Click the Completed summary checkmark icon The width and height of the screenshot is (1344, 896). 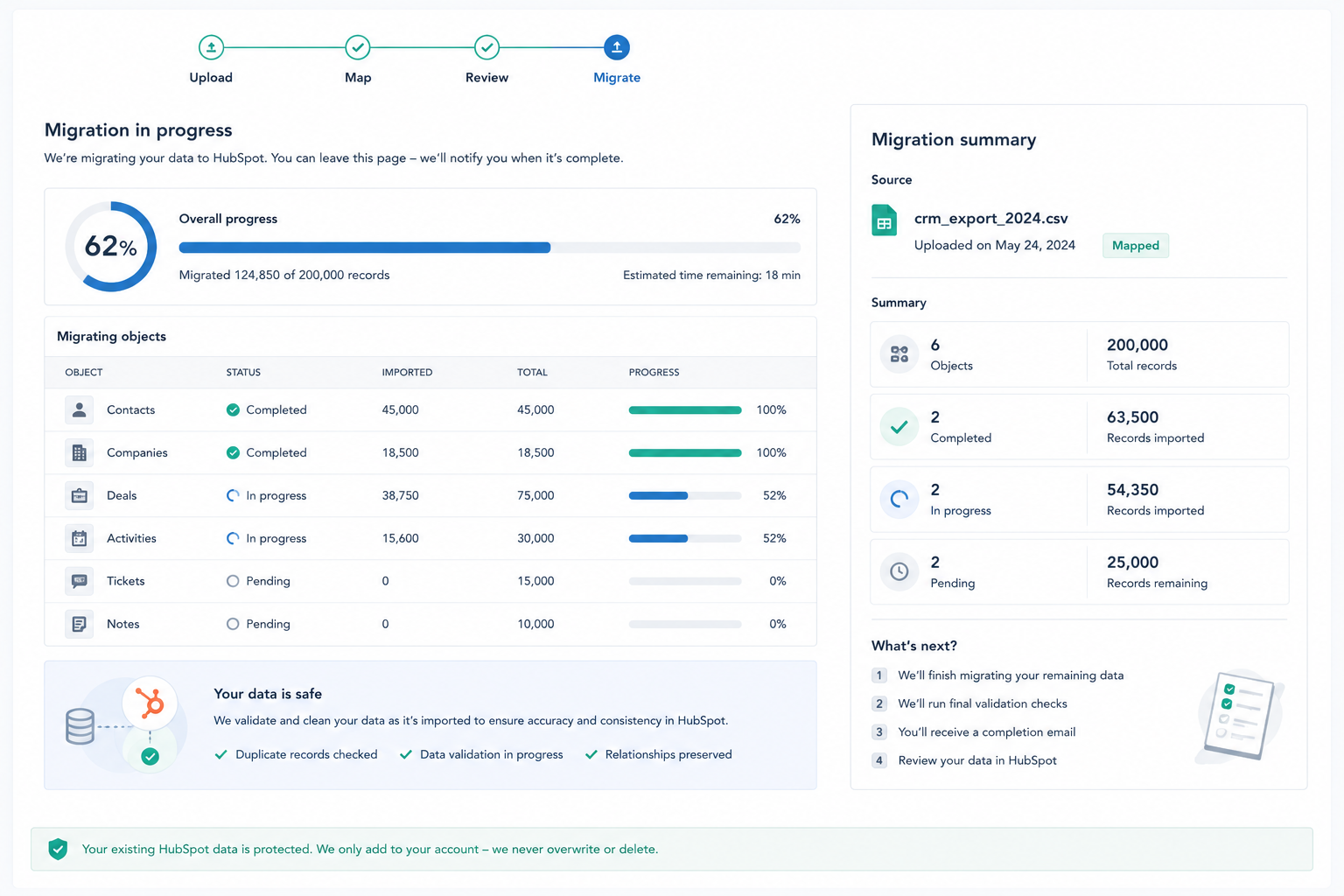tap(899, 427)
